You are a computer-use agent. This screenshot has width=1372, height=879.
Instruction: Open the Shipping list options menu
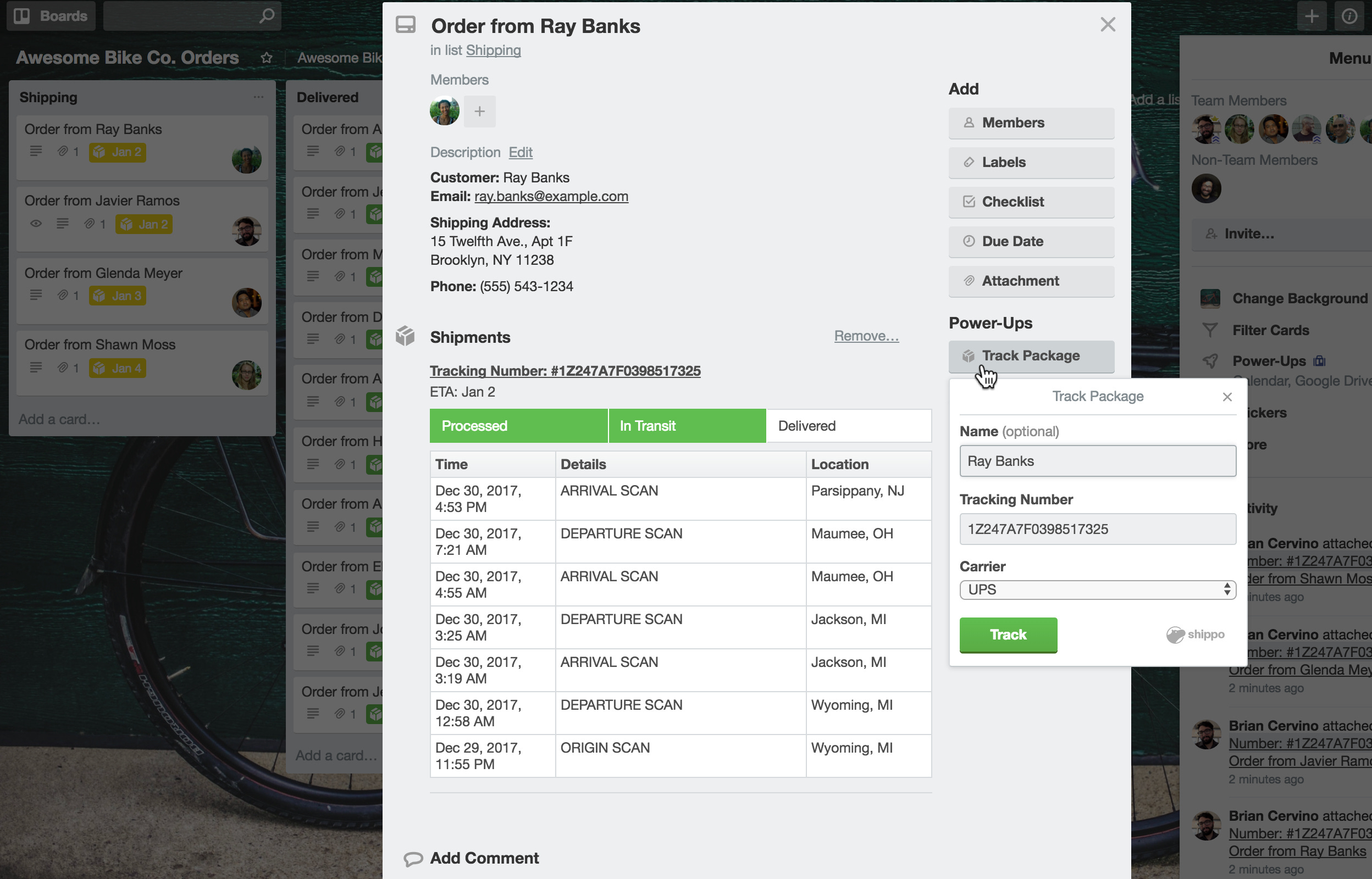(x=258, y=97)
